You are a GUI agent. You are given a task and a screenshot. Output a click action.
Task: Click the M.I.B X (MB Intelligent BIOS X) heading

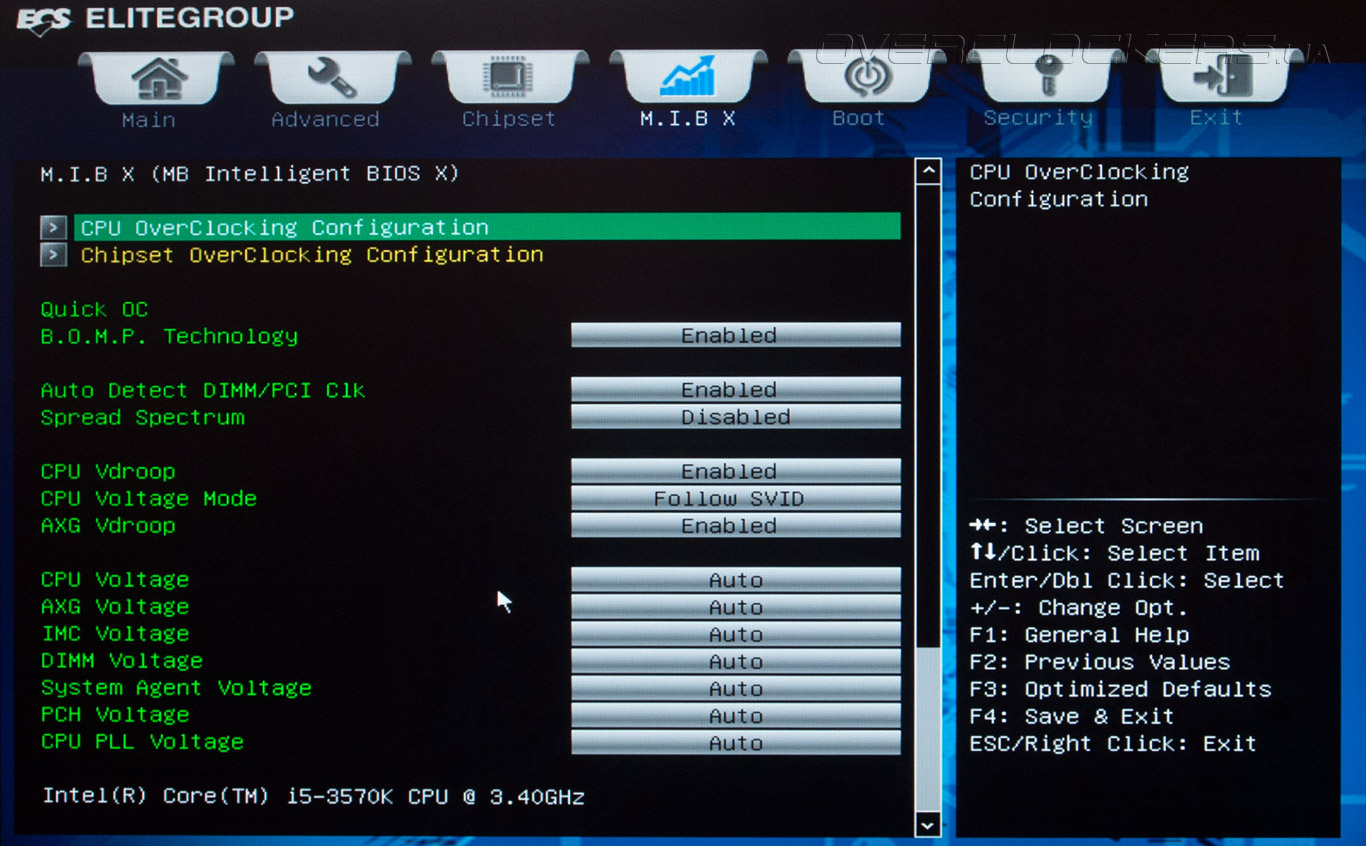click(x=250, y=174)
